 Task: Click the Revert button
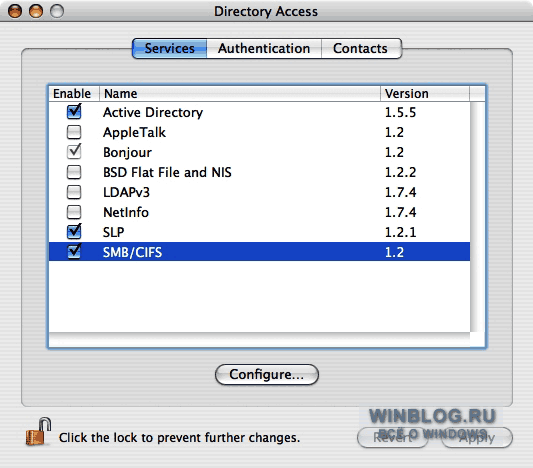pyautogui.click(x=393, y=437)
